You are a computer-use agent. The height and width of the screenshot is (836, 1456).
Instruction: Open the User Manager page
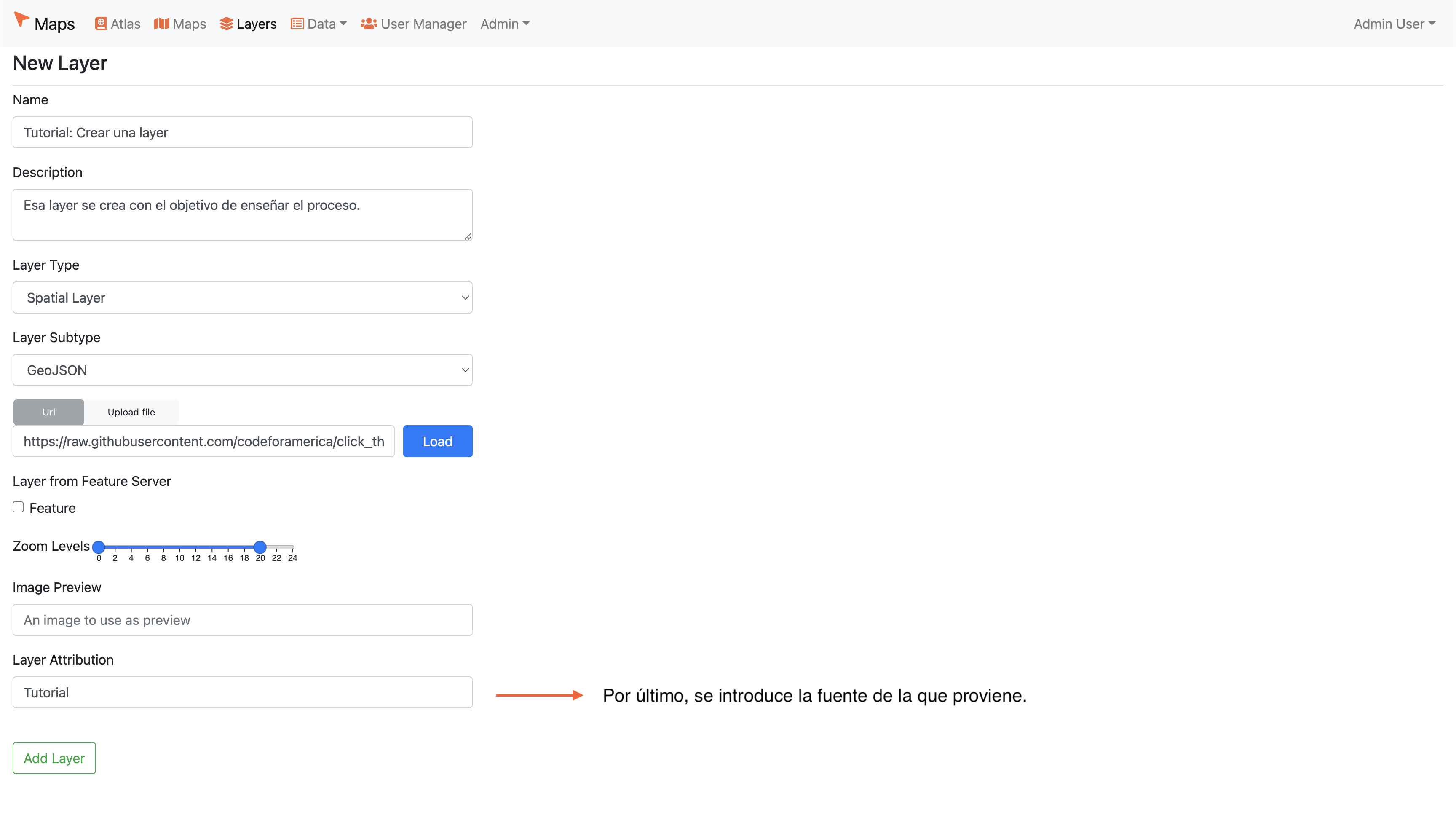tap(413, 24)
